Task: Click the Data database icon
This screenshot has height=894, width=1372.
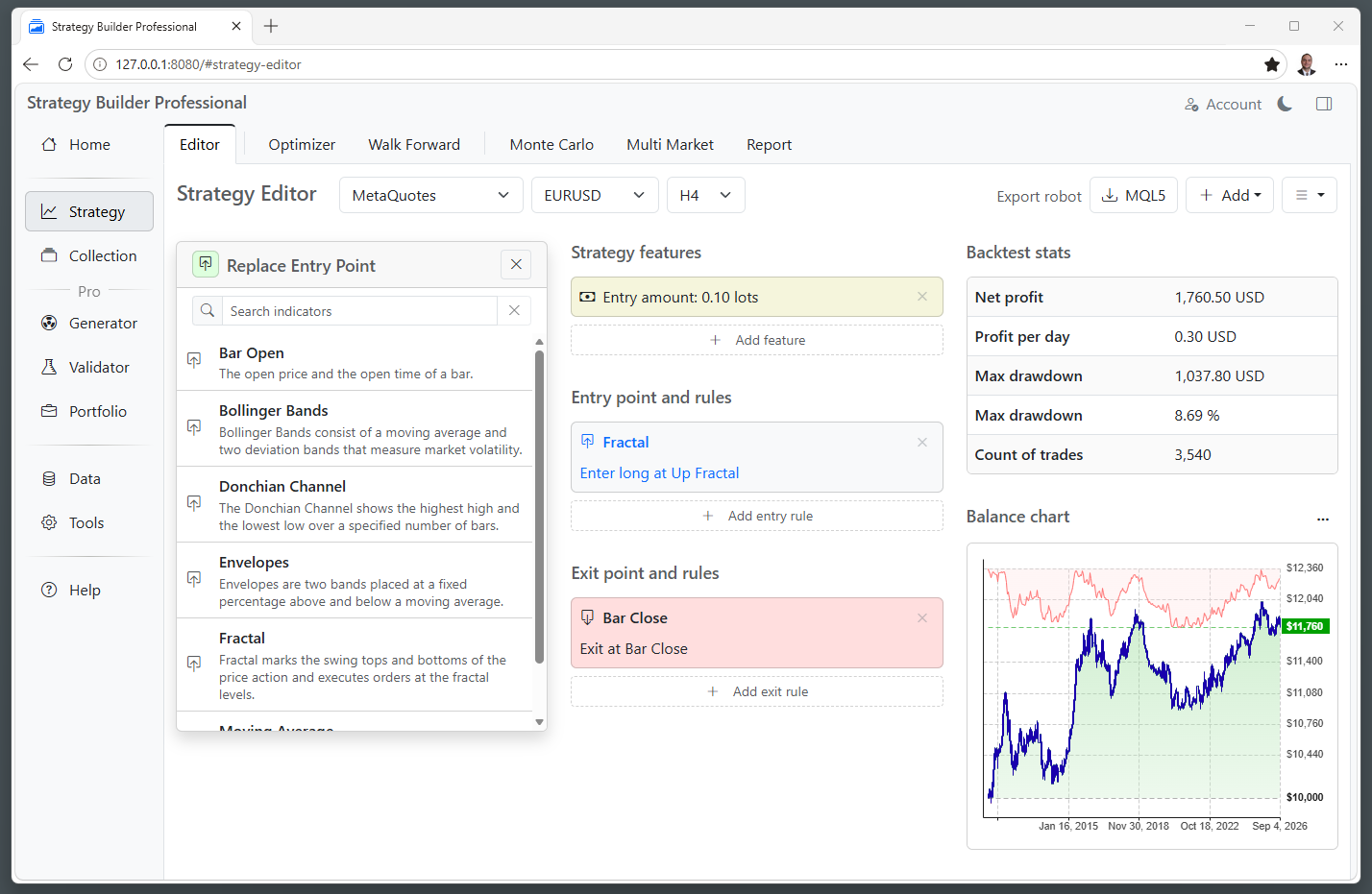Action: point(49,478)
